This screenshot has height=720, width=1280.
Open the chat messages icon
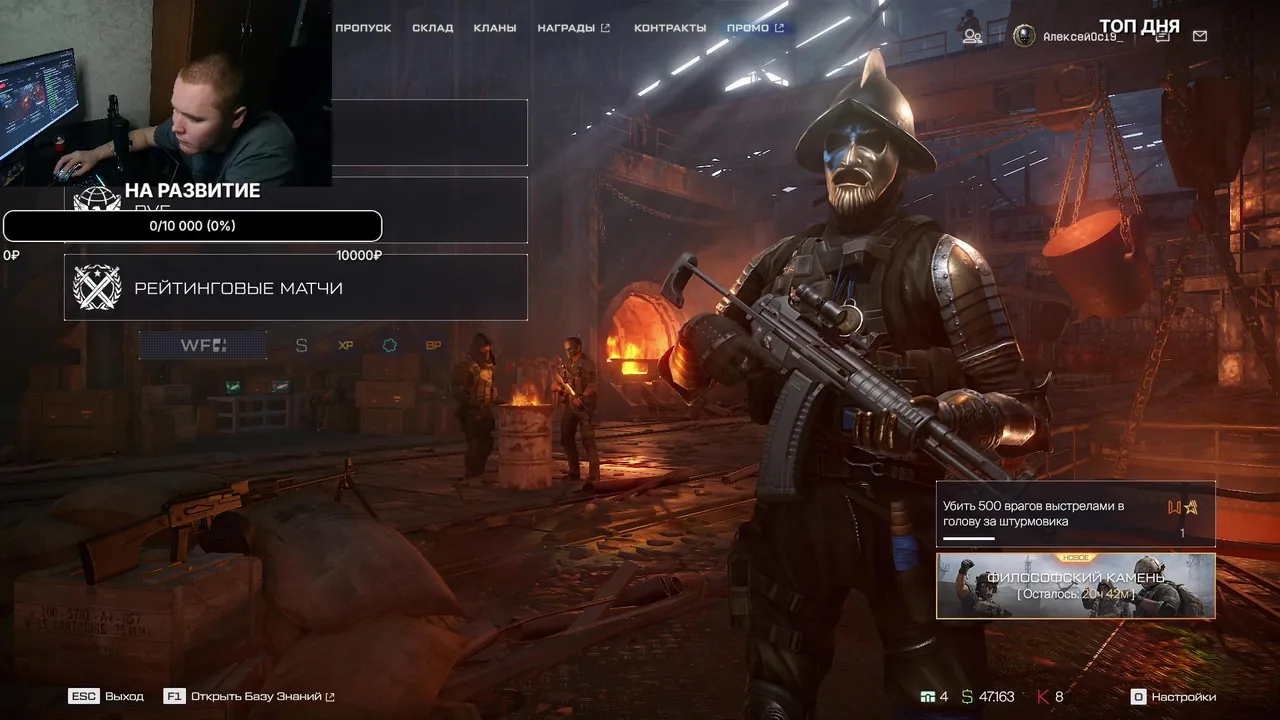(1162, 37)
